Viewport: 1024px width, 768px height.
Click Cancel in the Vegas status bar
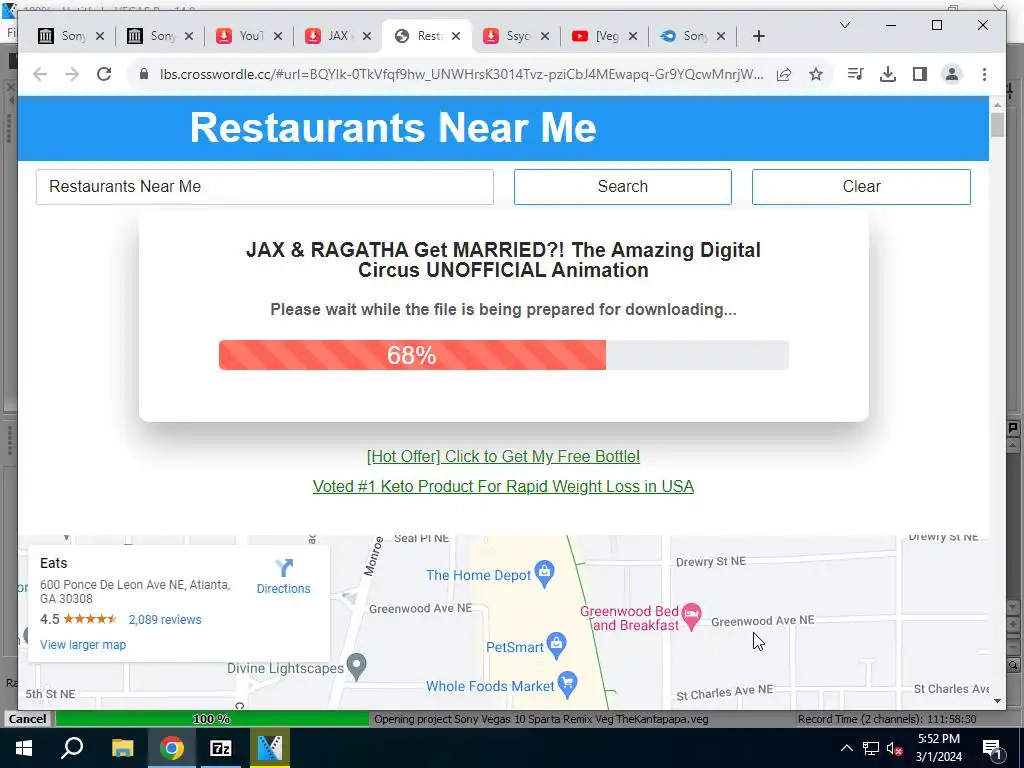pos(27,719)
